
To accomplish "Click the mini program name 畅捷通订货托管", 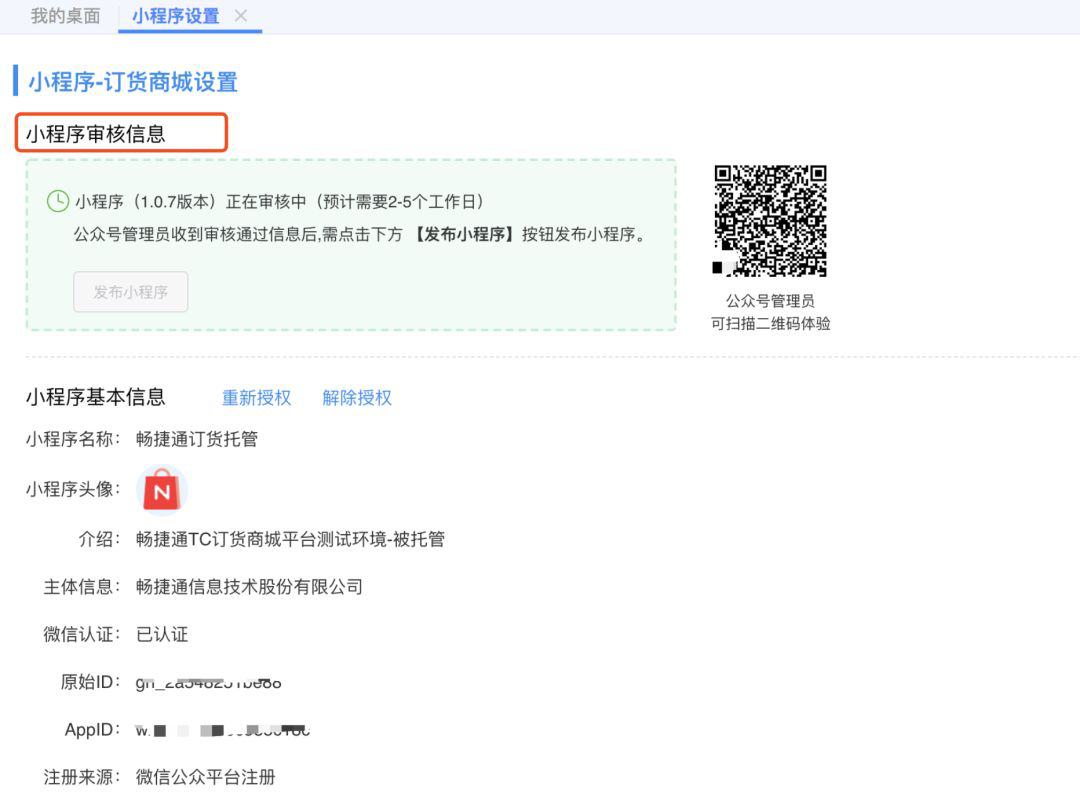I will coord(197,439).
